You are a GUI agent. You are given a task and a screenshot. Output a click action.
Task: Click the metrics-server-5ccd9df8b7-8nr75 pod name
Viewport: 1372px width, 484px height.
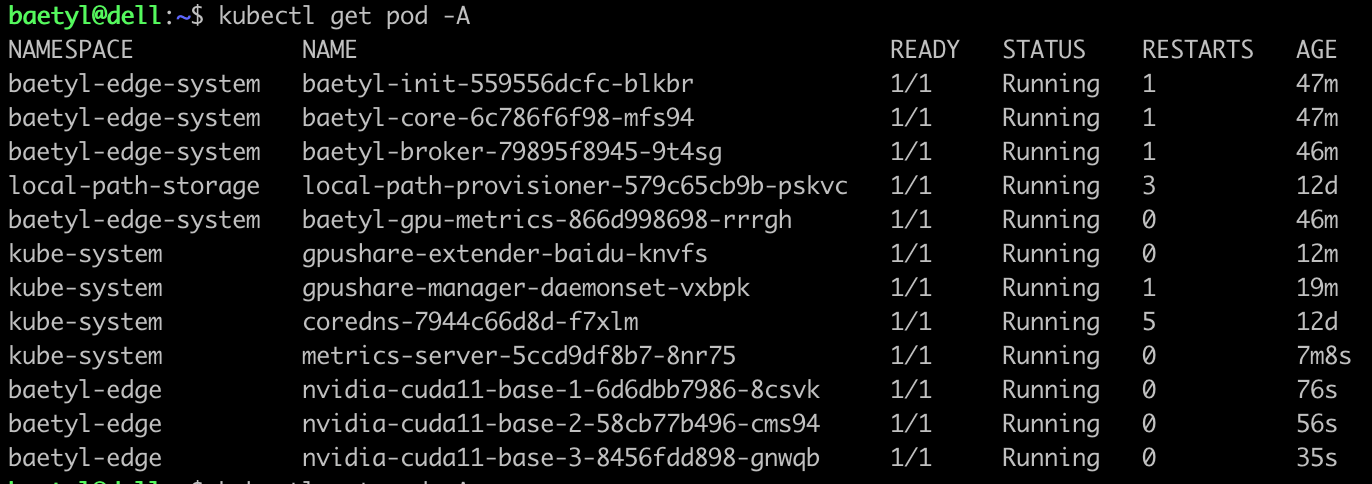click(x=519, y=356)
